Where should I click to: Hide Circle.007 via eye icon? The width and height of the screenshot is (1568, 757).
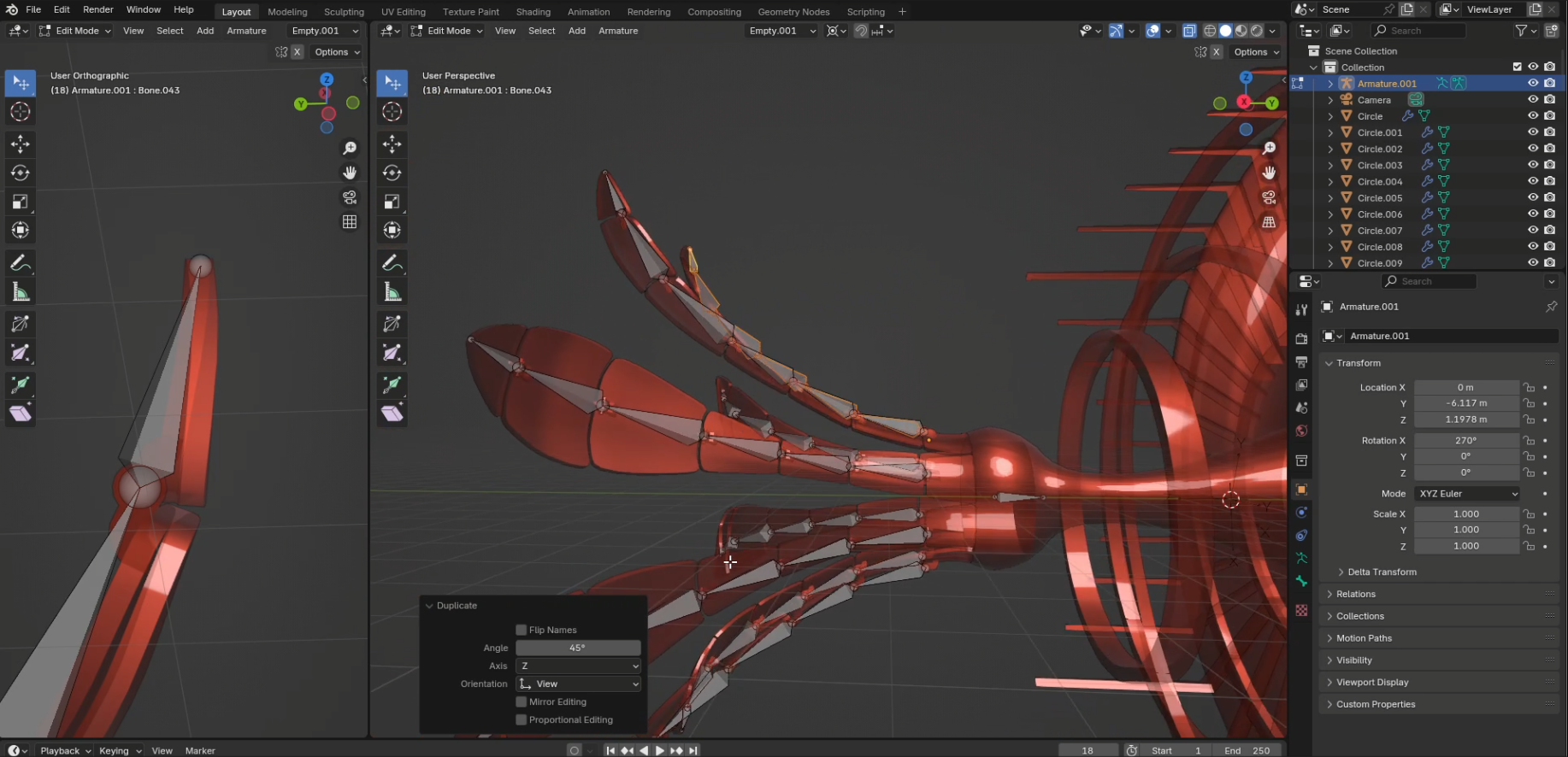tap(1533, 230)
